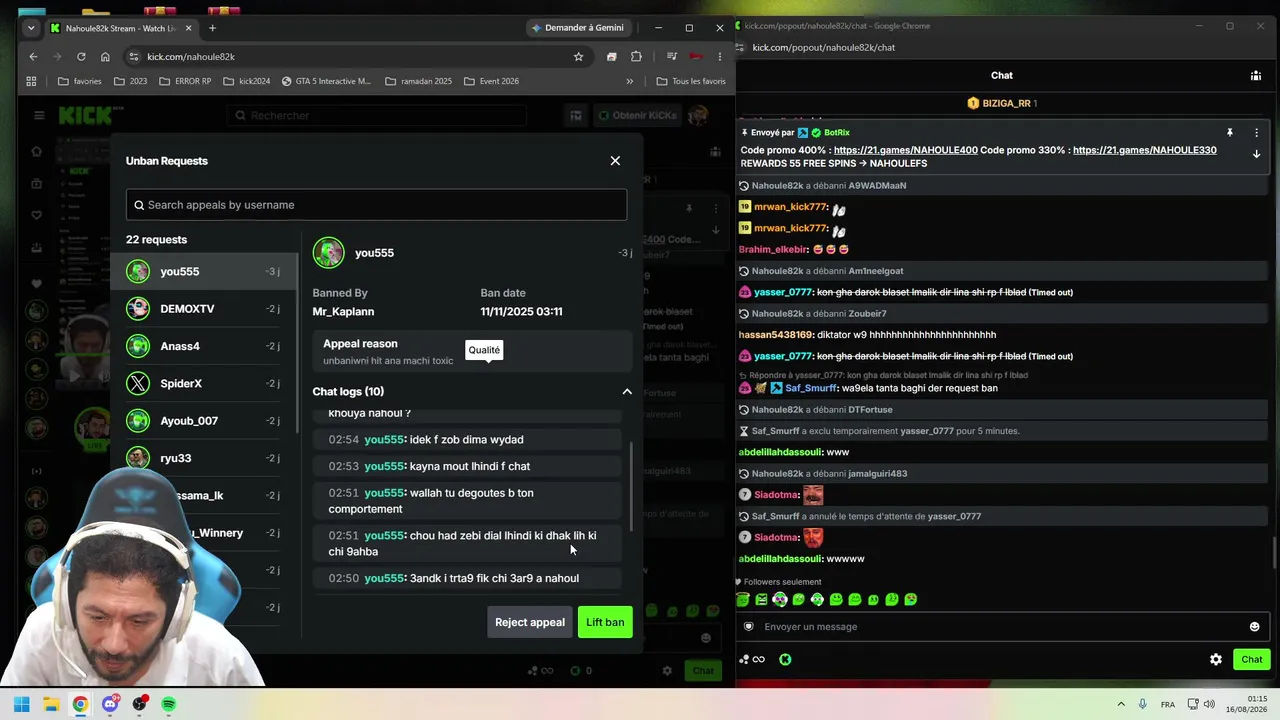Reject the appeal from you555
The height and width of the screenshot is (720, 1280).
(x=530, y=622)
